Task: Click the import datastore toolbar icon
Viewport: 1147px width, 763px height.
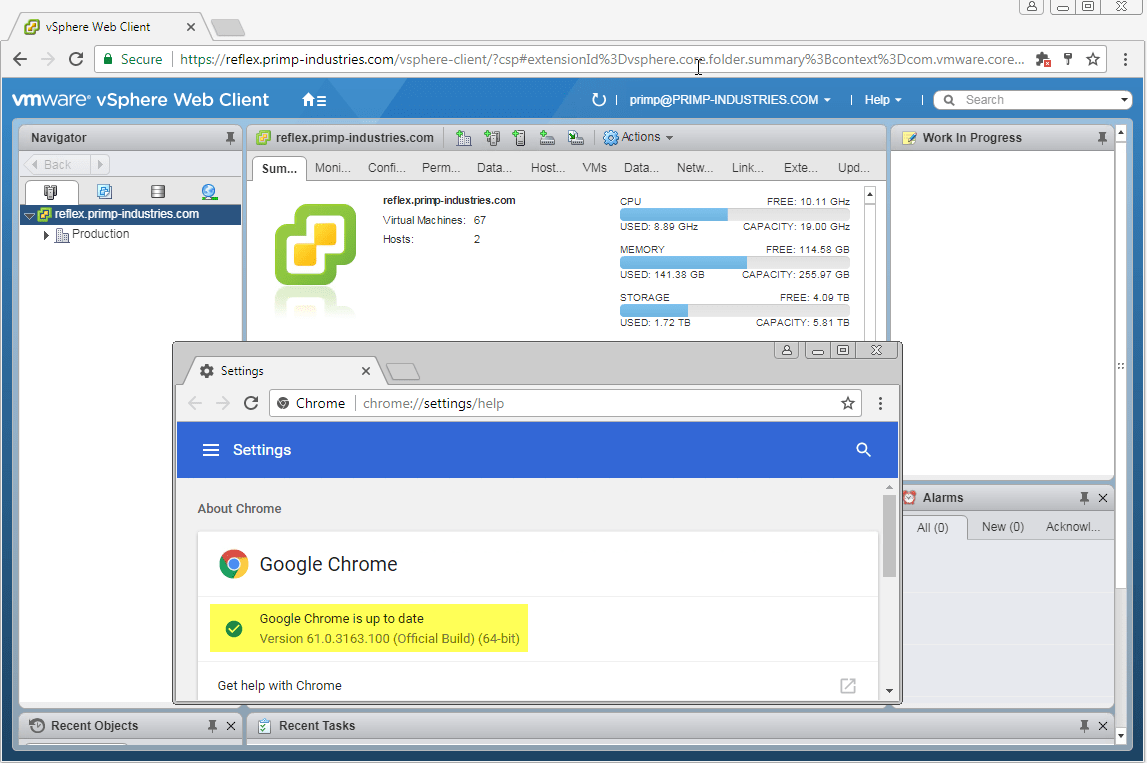Action: (576, 138)
